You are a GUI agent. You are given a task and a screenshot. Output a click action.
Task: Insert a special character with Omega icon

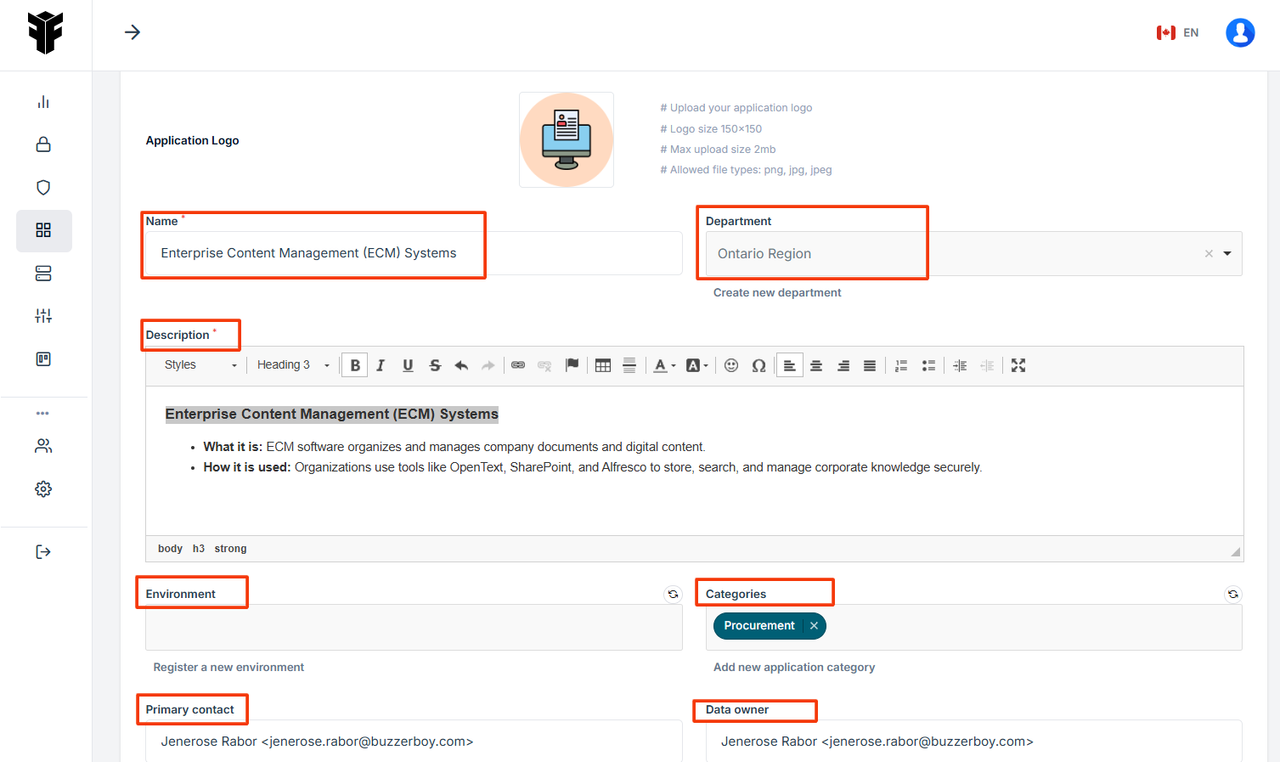[x=759, y=366]
